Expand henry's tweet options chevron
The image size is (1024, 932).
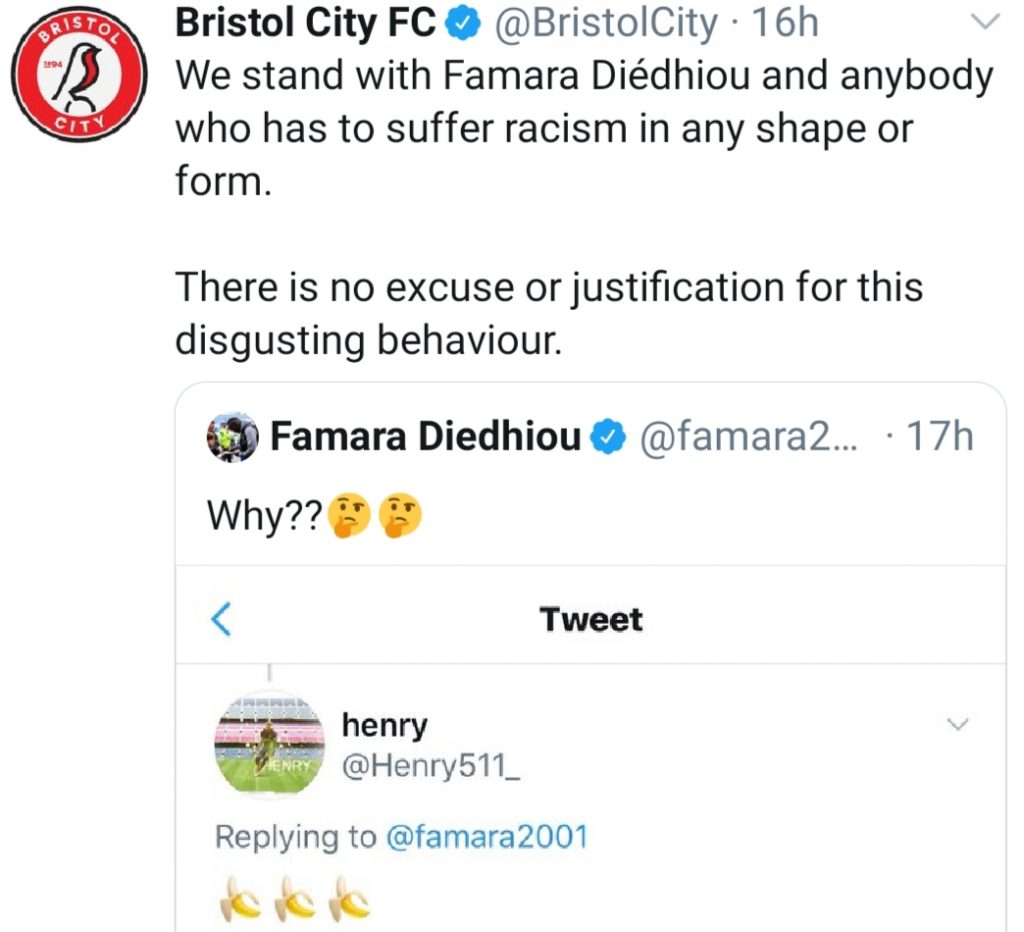(957, 724)
